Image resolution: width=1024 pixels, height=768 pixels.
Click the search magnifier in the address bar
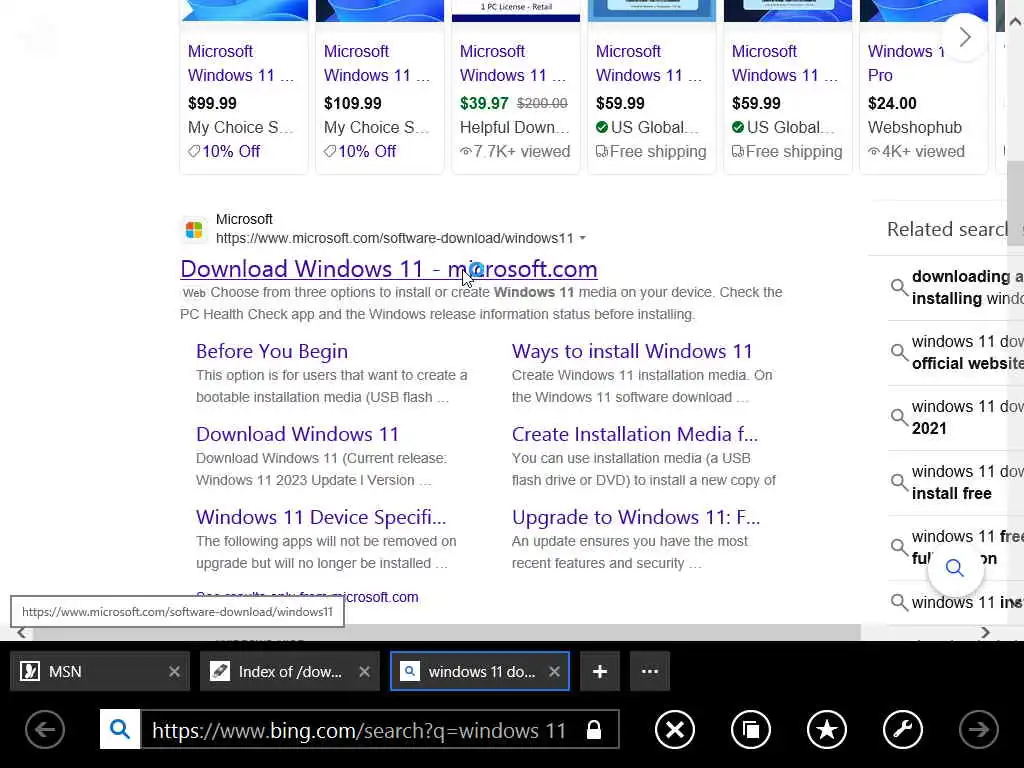(x=120, y=729)
